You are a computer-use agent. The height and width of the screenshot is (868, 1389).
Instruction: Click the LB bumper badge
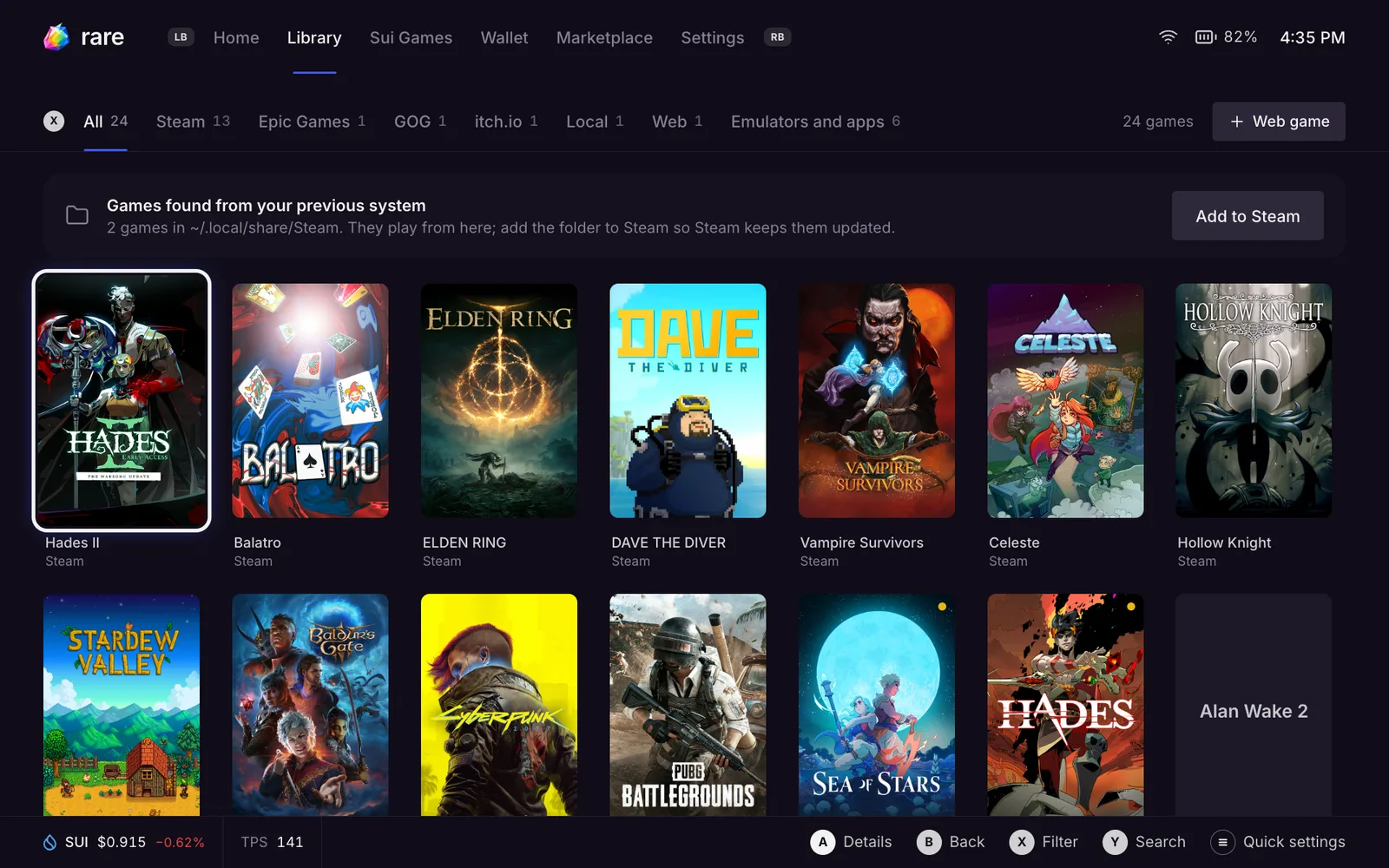[x=181, y=37]
